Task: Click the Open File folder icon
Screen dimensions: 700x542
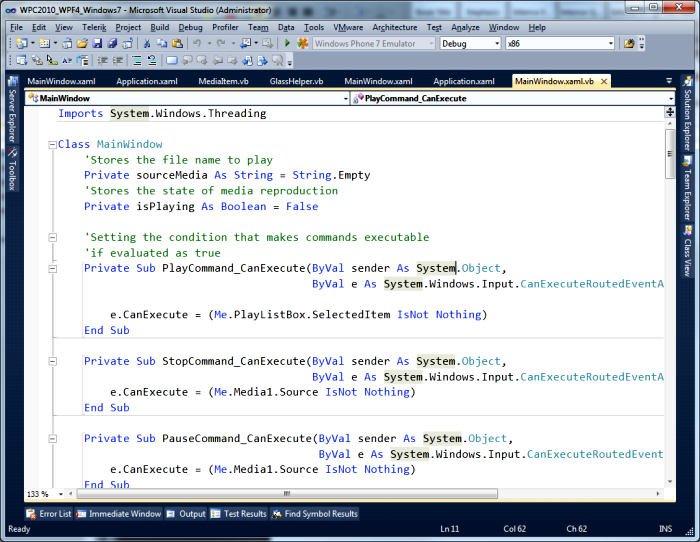Action: click(82, 44)
